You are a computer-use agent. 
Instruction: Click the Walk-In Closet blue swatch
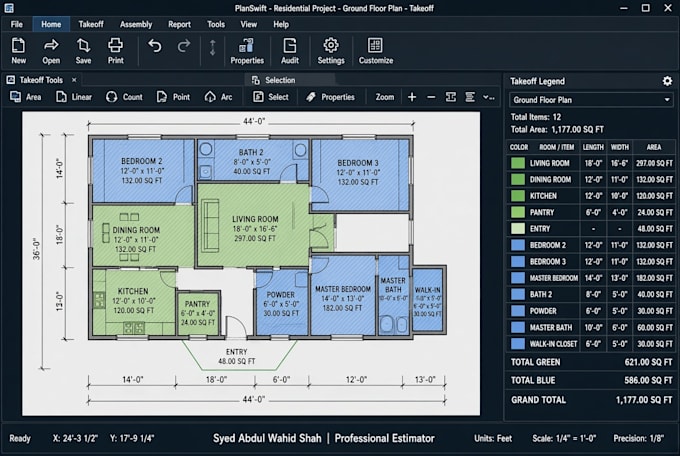click(518, 344)
